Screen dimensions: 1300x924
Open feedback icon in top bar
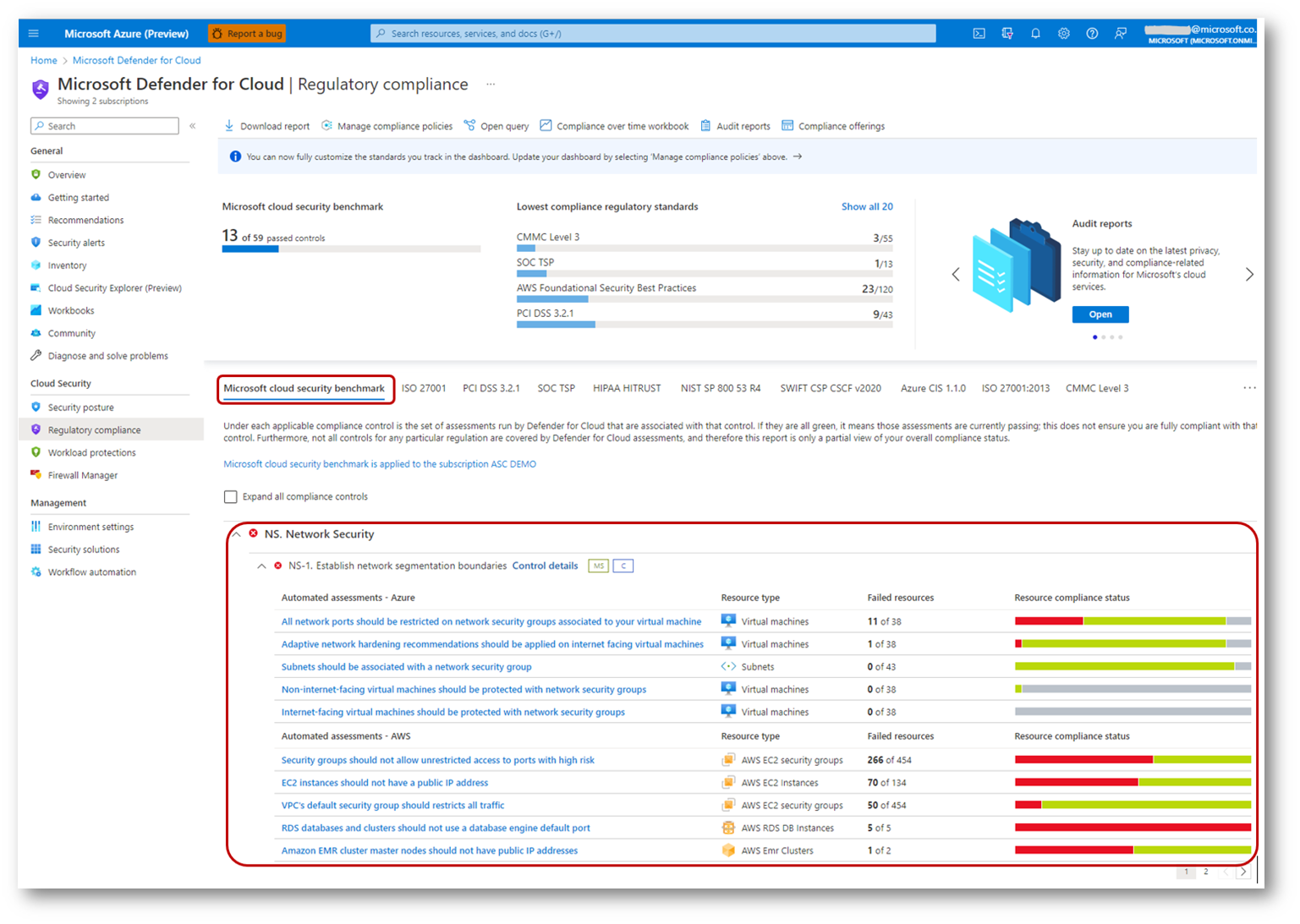[1121, 34]
